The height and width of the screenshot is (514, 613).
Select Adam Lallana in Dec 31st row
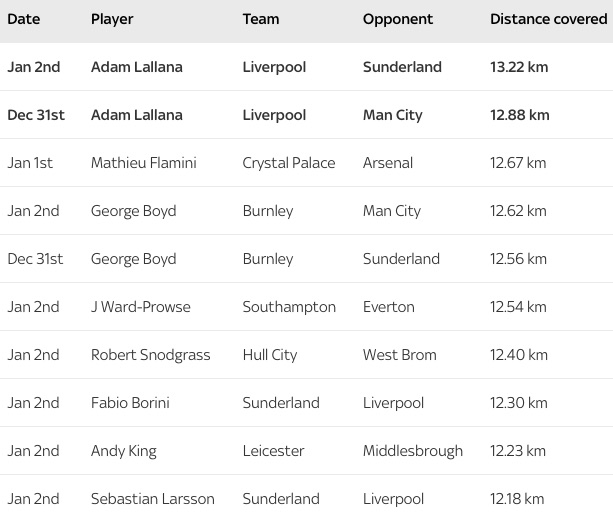[136, 115]
